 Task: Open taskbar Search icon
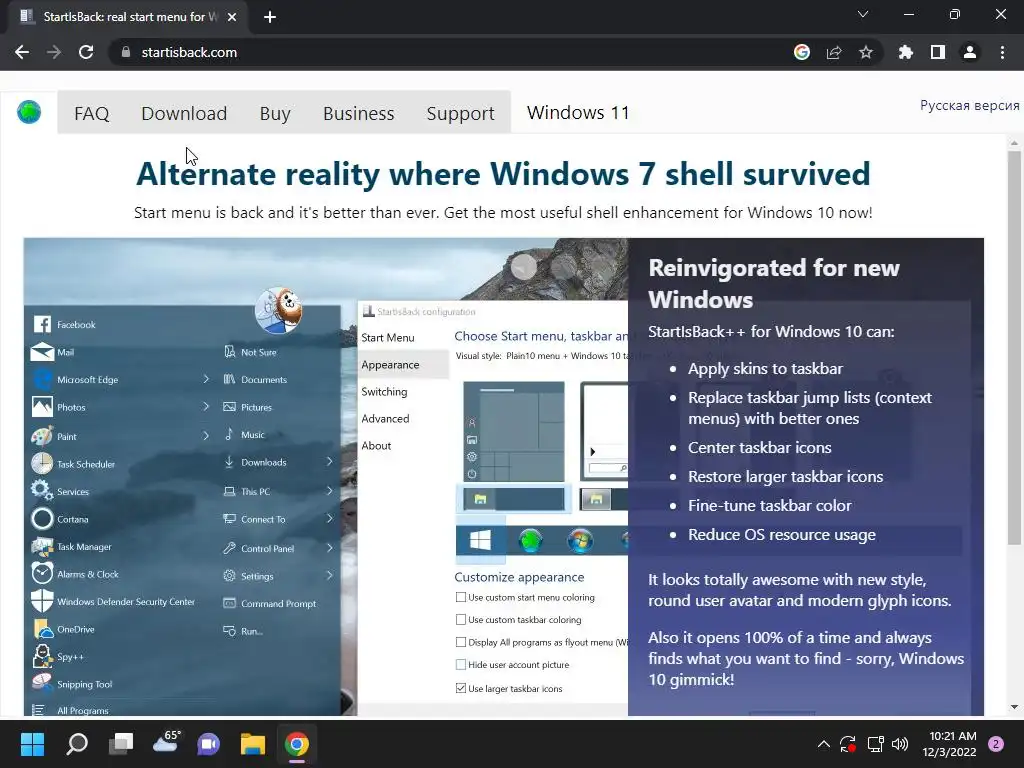(77, 744)
